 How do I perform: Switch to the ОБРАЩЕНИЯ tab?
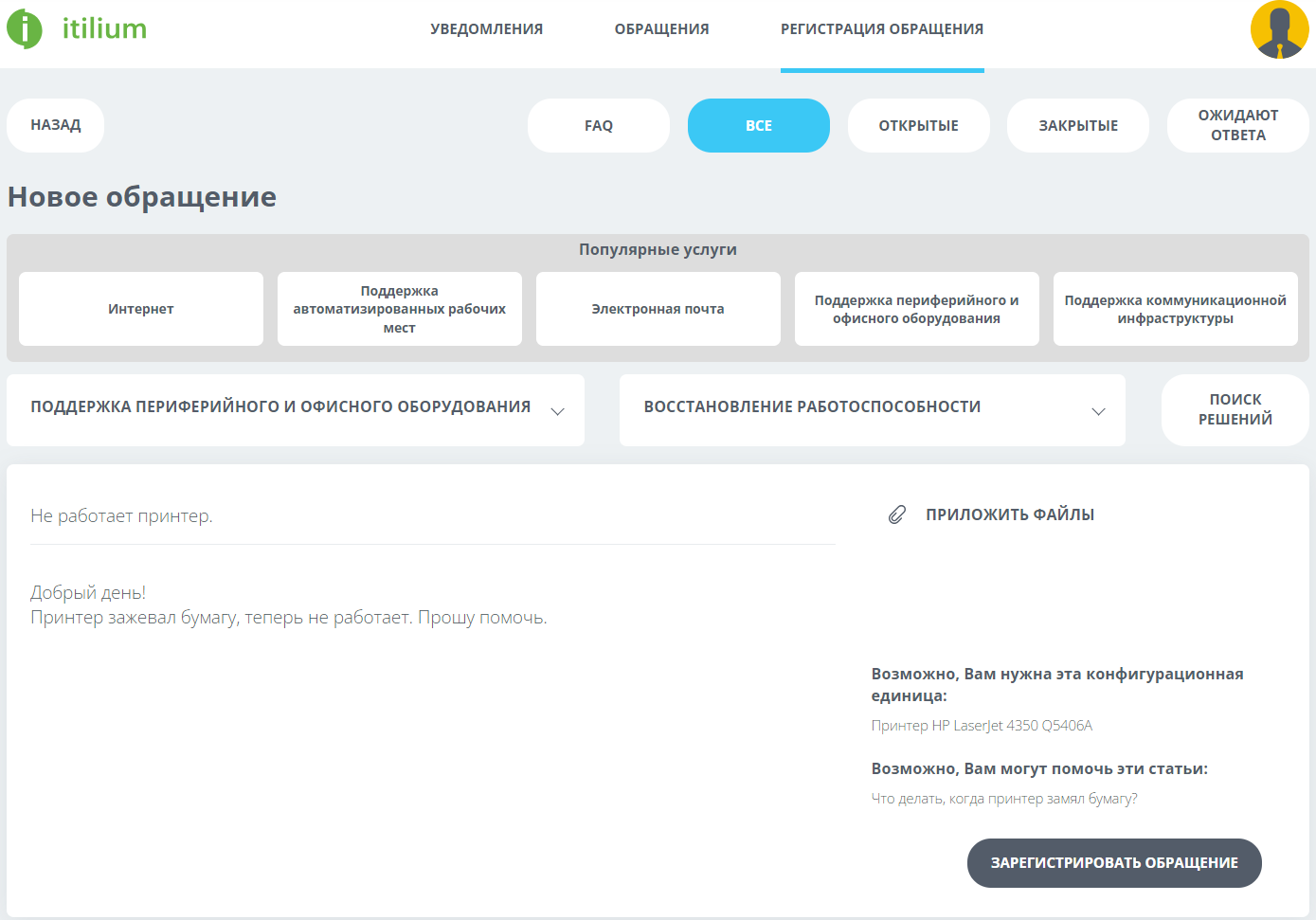(661, 29)
